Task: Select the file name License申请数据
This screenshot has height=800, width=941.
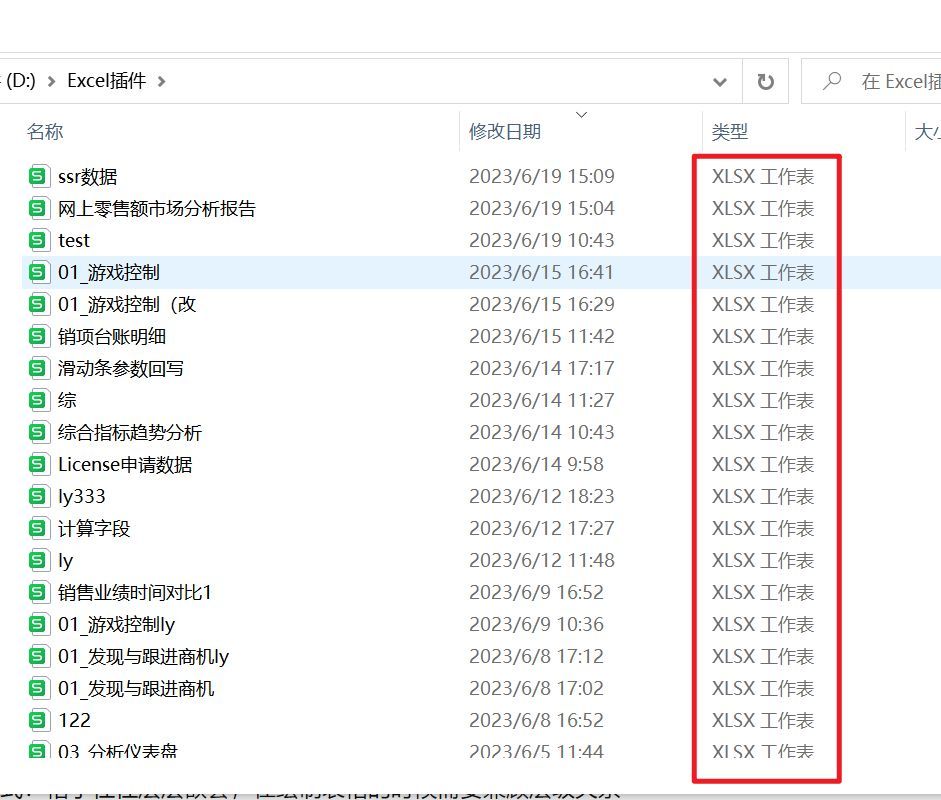Action: tap(125, 465)
